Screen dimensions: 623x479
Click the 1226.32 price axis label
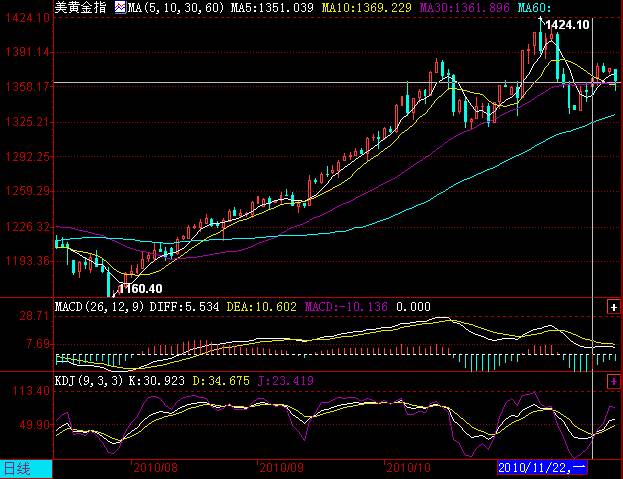28,227
